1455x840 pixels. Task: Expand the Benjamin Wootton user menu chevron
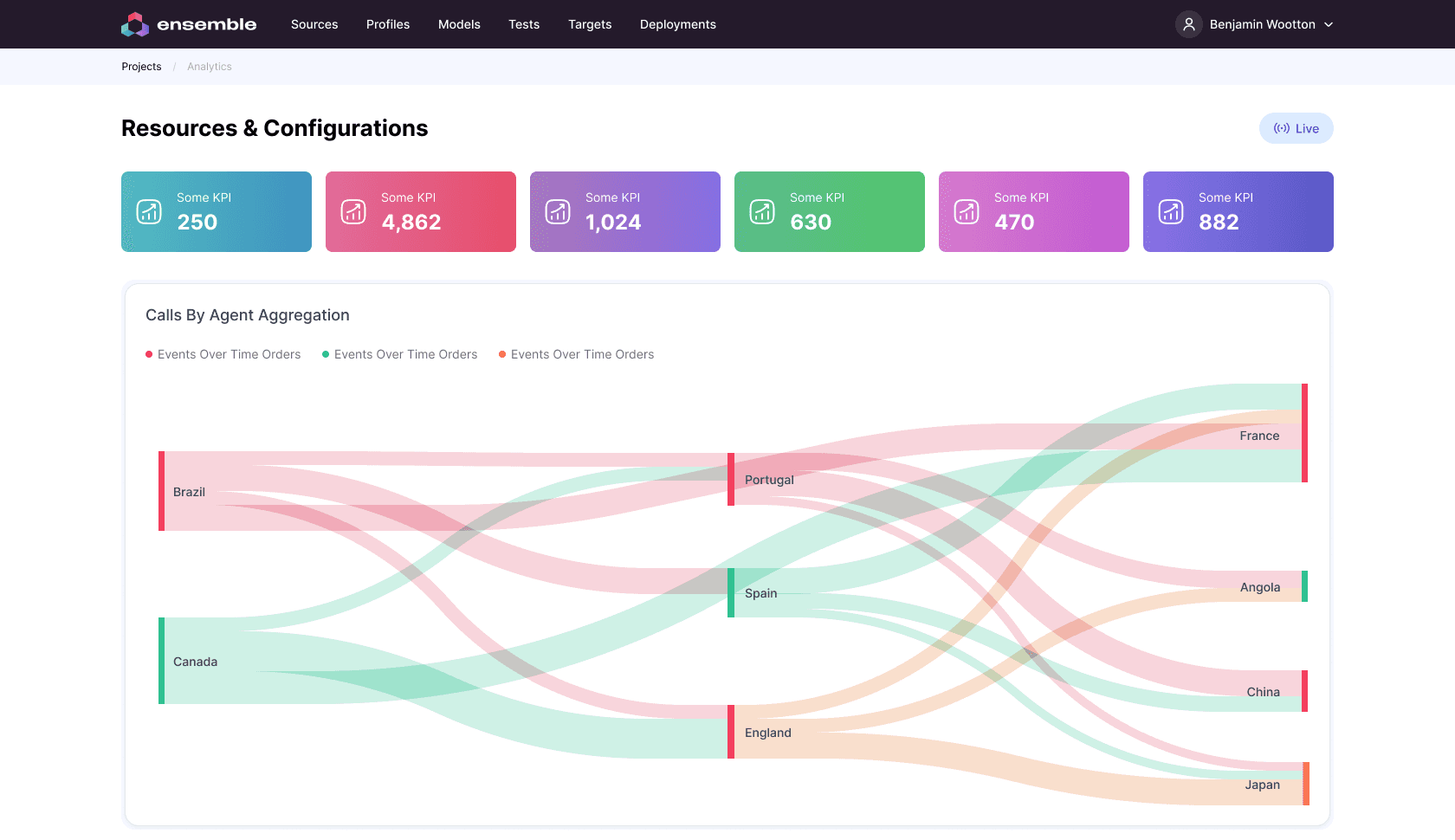[x=1329, y=24]
